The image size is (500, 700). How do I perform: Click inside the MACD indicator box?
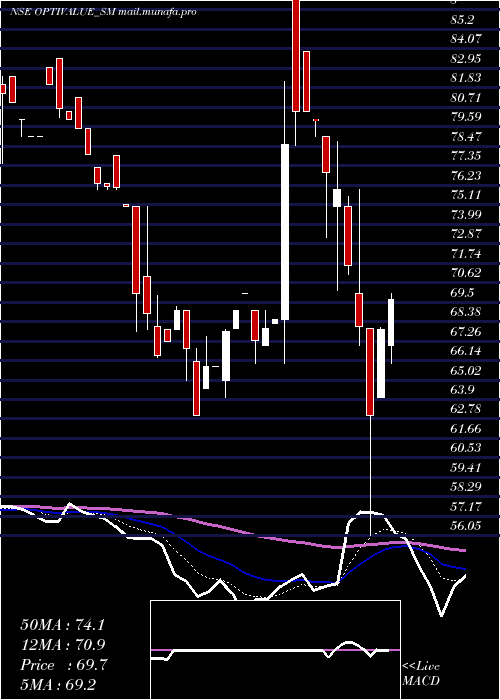point(275,650)
